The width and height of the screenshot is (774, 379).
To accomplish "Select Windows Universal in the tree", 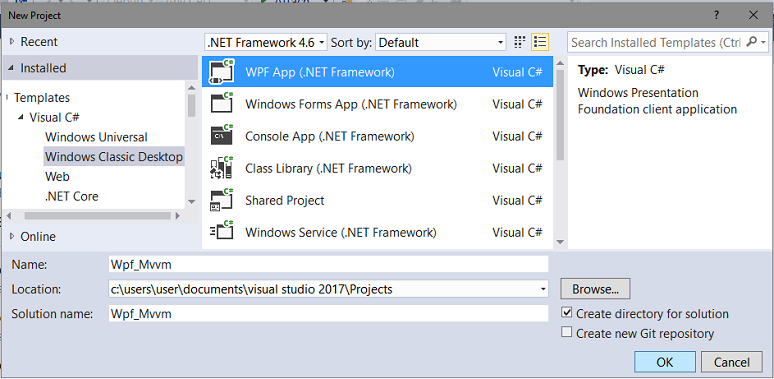I will pyautogui.click(x=96, y=137).
